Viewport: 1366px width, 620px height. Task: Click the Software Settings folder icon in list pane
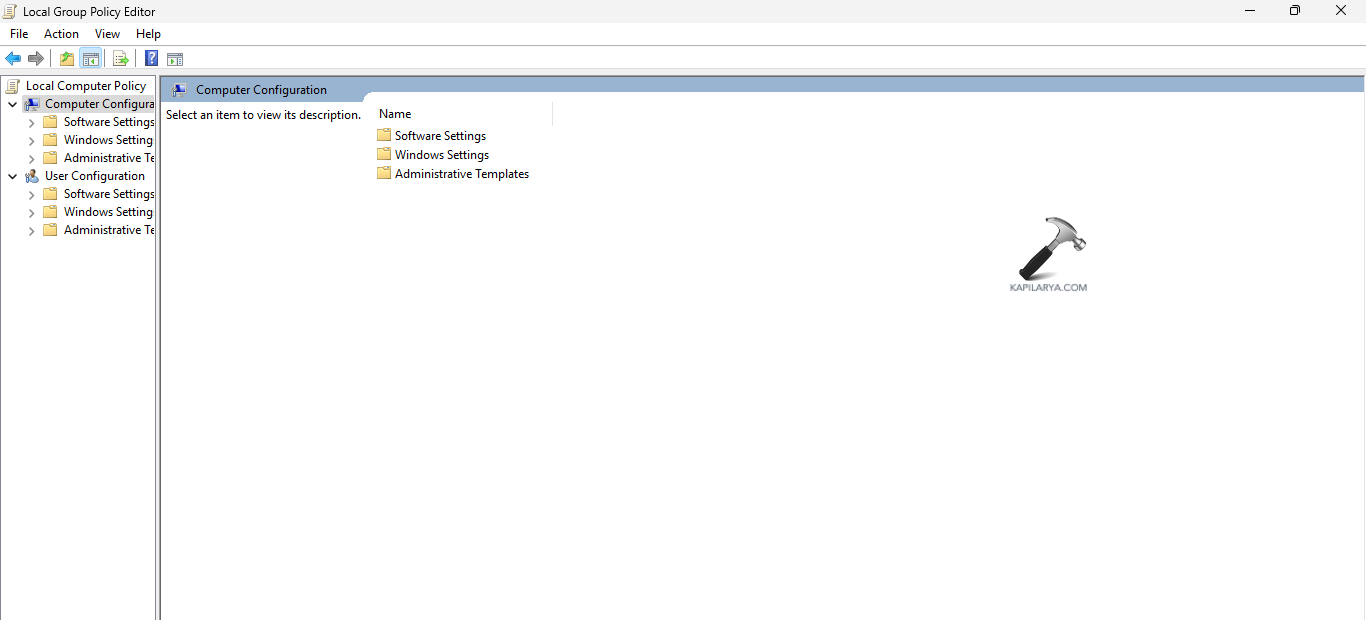coord(384,135)
